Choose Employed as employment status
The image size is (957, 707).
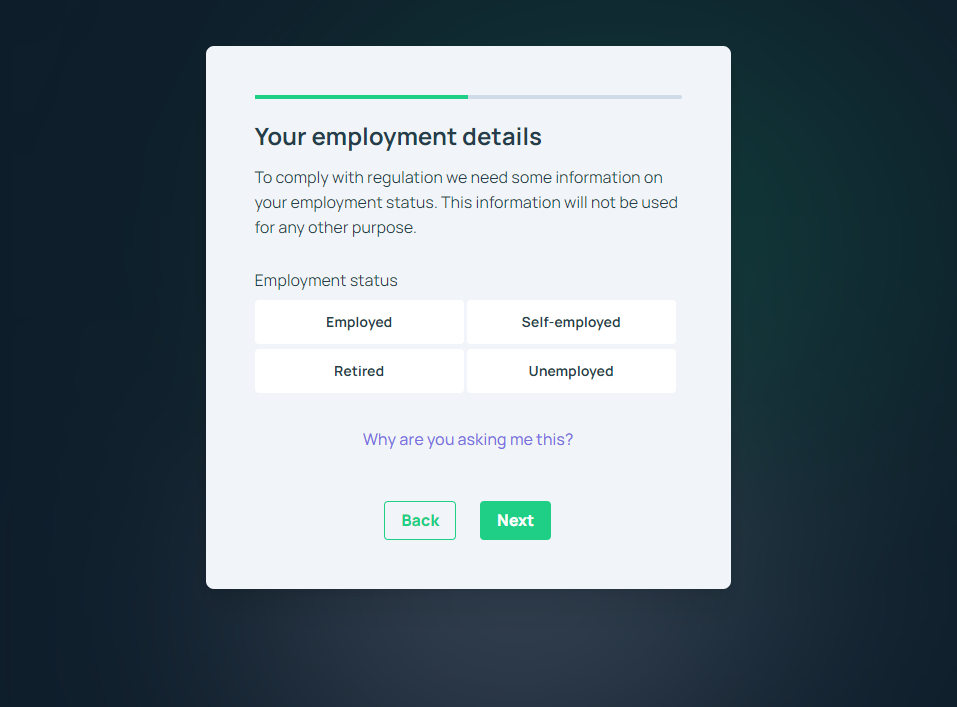coord(359,322)
